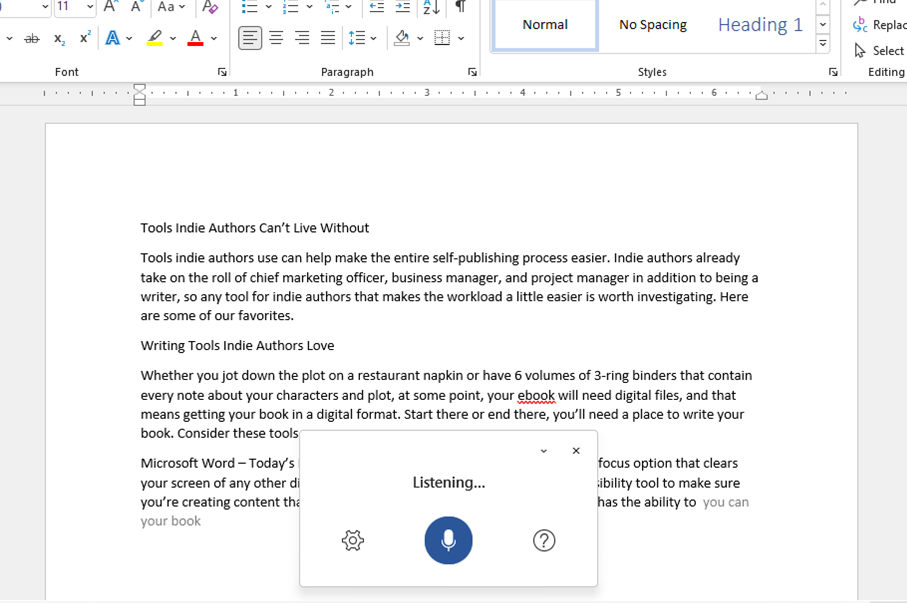907x603 pixels.
Task: Click Replace in Editing group
Action: click(x=879, y=25)
